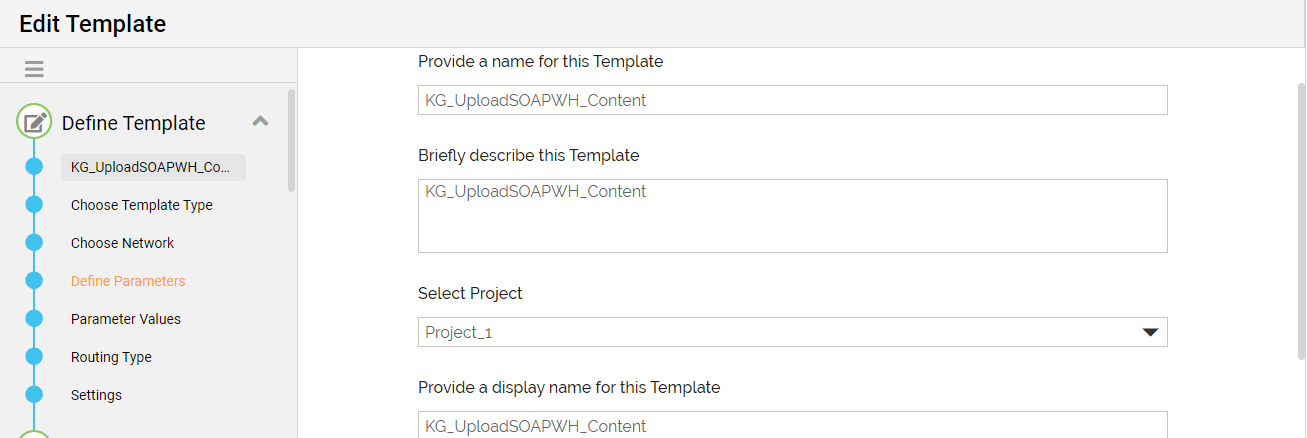Collapse the Define Template section chevron
The width and height of the screenshot is (1307, 438).
260,121
